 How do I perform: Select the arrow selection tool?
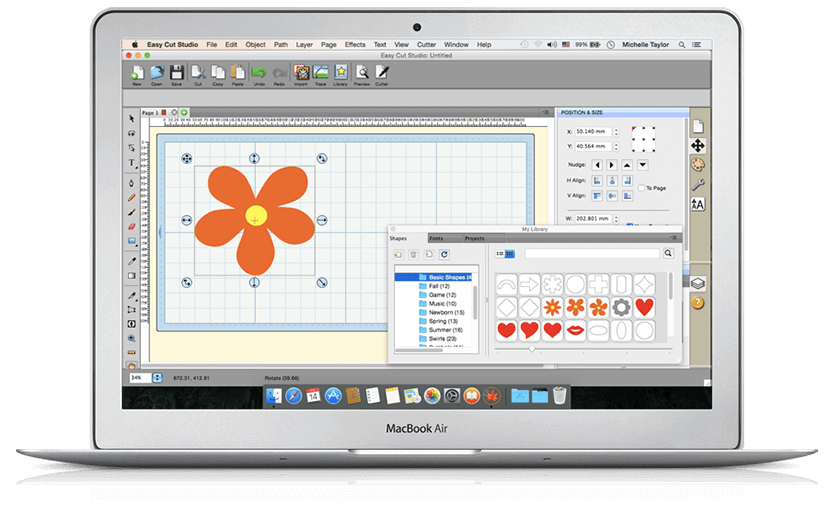(x=132, y=118)
